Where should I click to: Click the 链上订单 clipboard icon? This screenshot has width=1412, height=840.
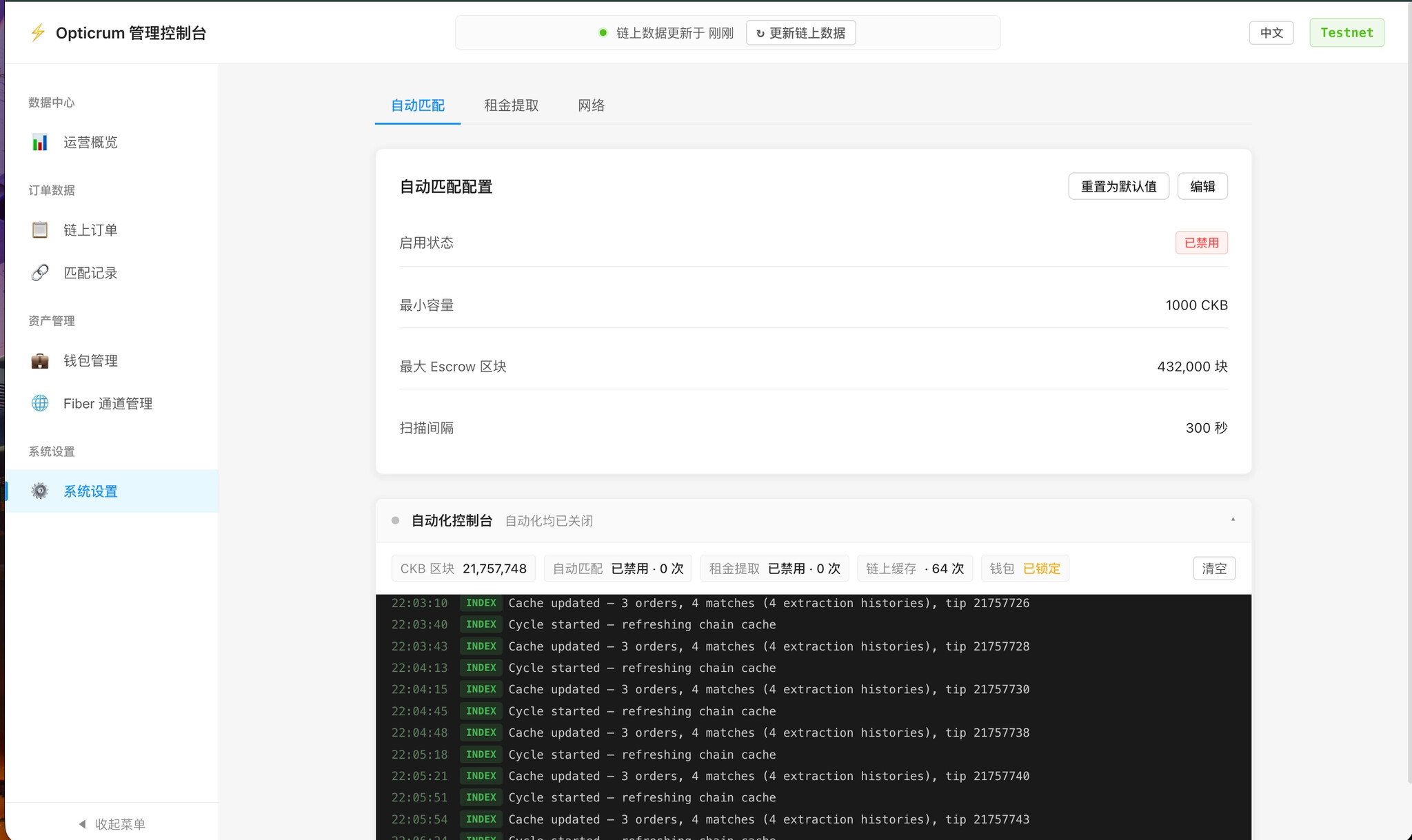[40, 229]
